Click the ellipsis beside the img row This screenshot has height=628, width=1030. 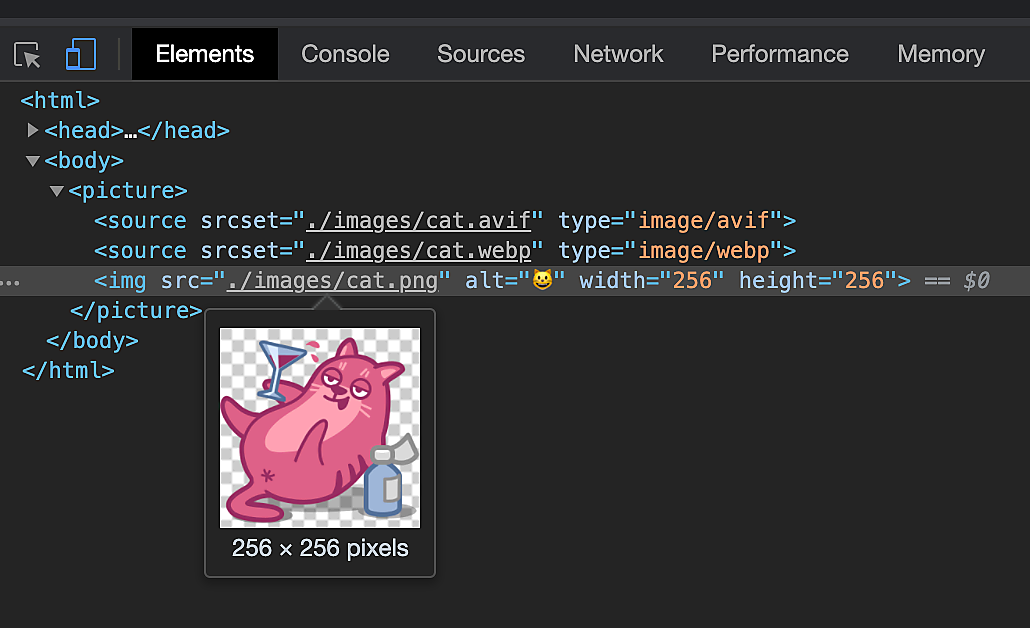[x=10, y=282]
